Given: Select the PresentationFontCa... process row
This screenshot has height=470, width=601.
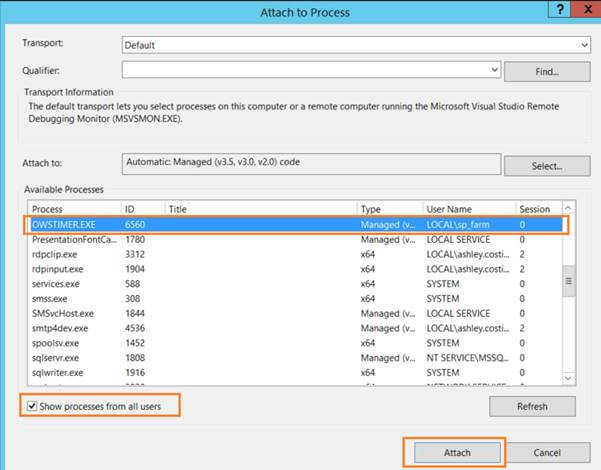Looking at the screenshot, I should [295, 240].
